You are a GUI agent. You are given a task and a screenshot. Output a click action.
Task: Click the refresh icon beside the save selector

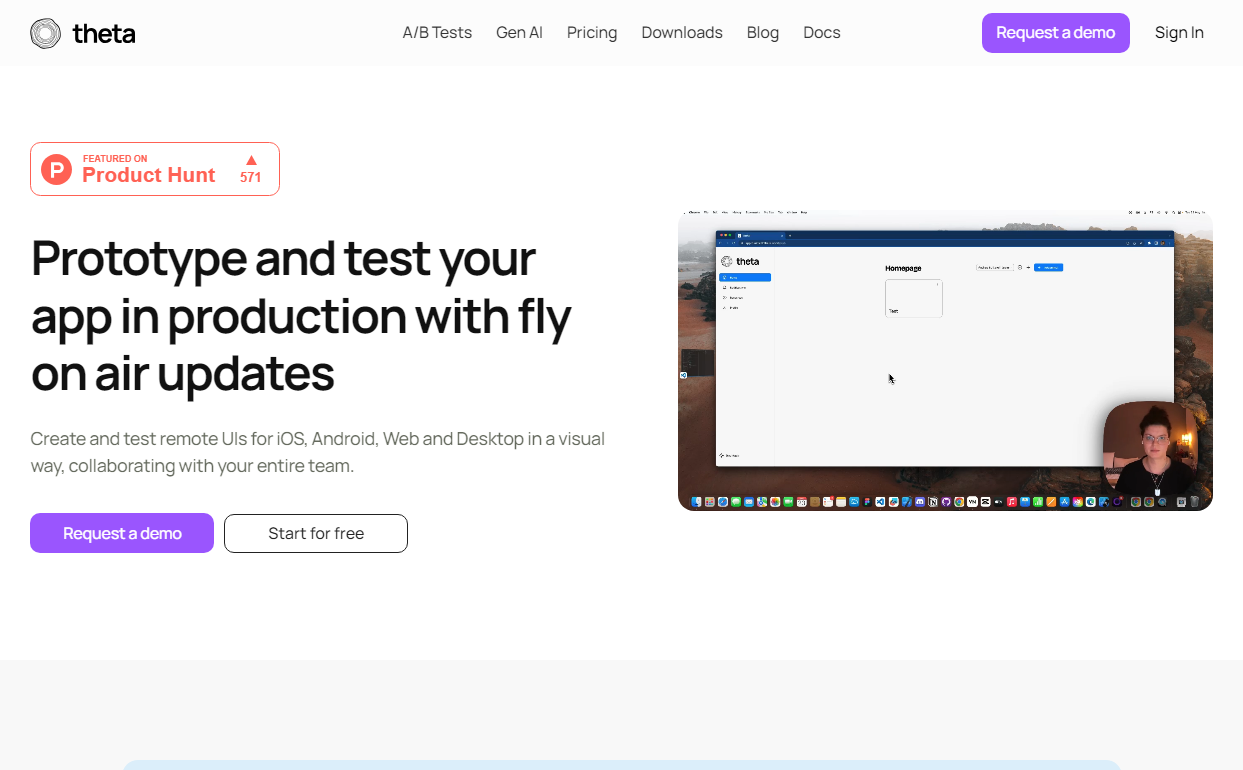point(1019,267)
